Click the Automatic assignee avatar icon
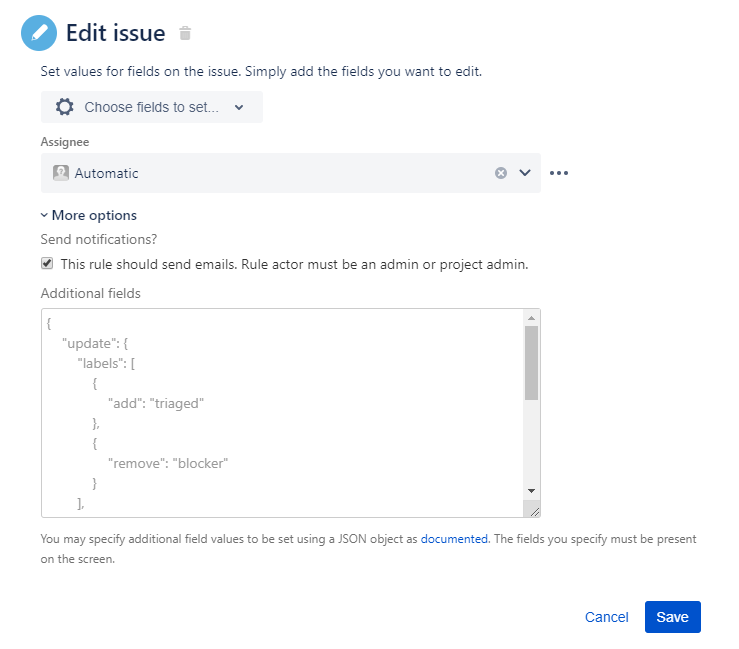The image size is (739, 649). [61, 173]
